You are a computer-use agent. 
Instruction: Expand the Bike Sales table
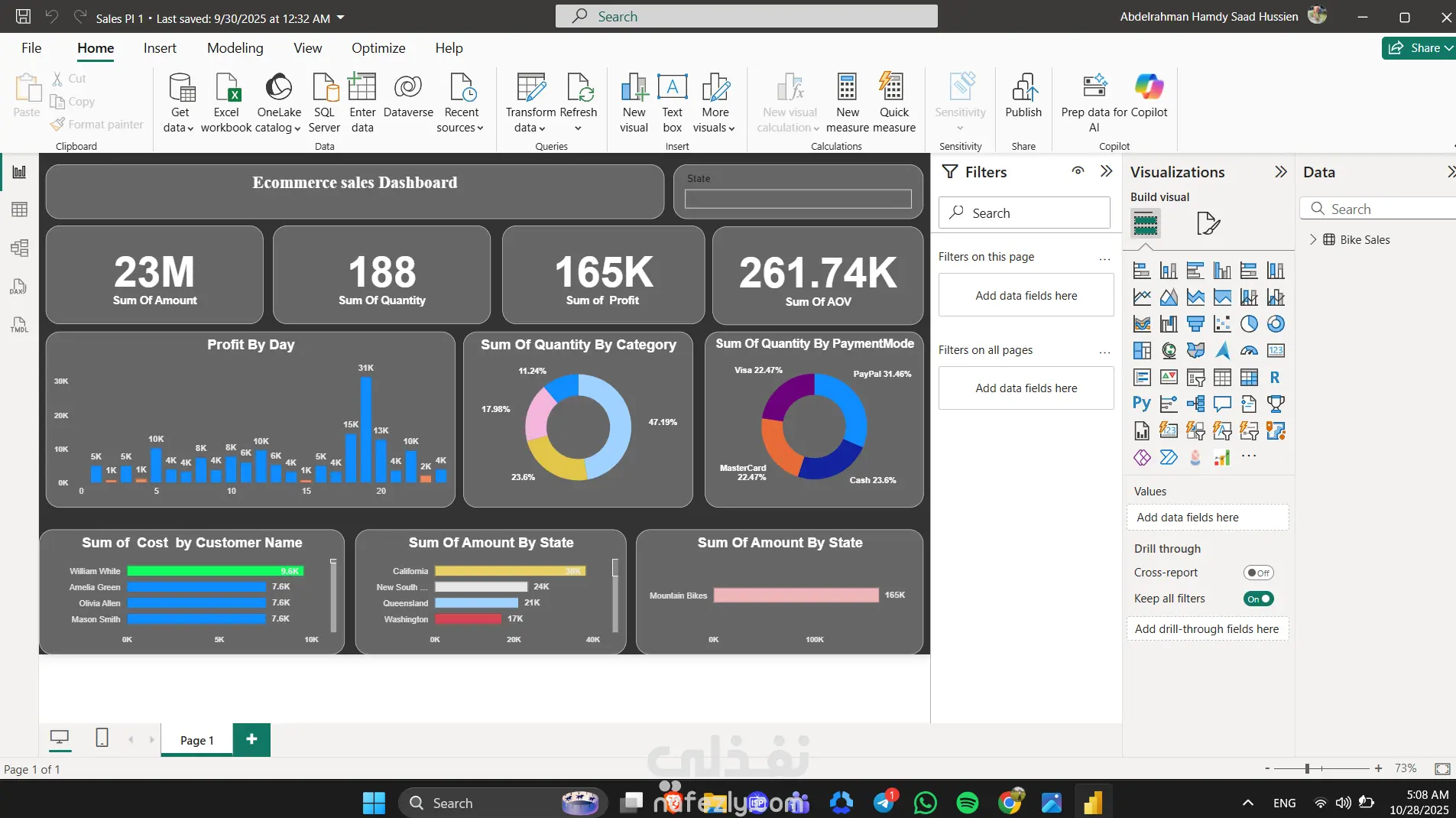(1313, 239)
